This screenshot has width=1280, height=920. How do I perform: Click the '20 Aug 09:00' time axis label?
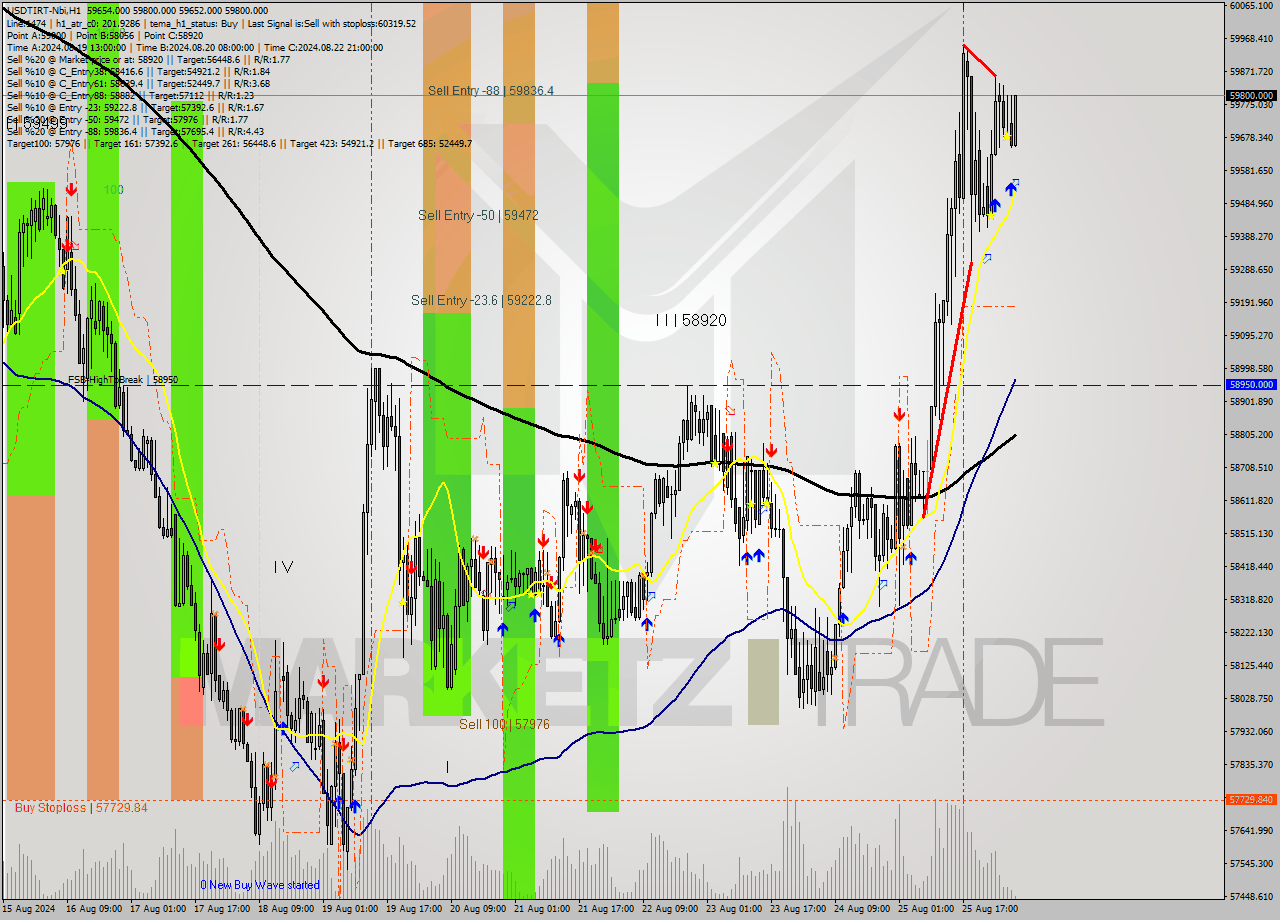tap(478, 910)
